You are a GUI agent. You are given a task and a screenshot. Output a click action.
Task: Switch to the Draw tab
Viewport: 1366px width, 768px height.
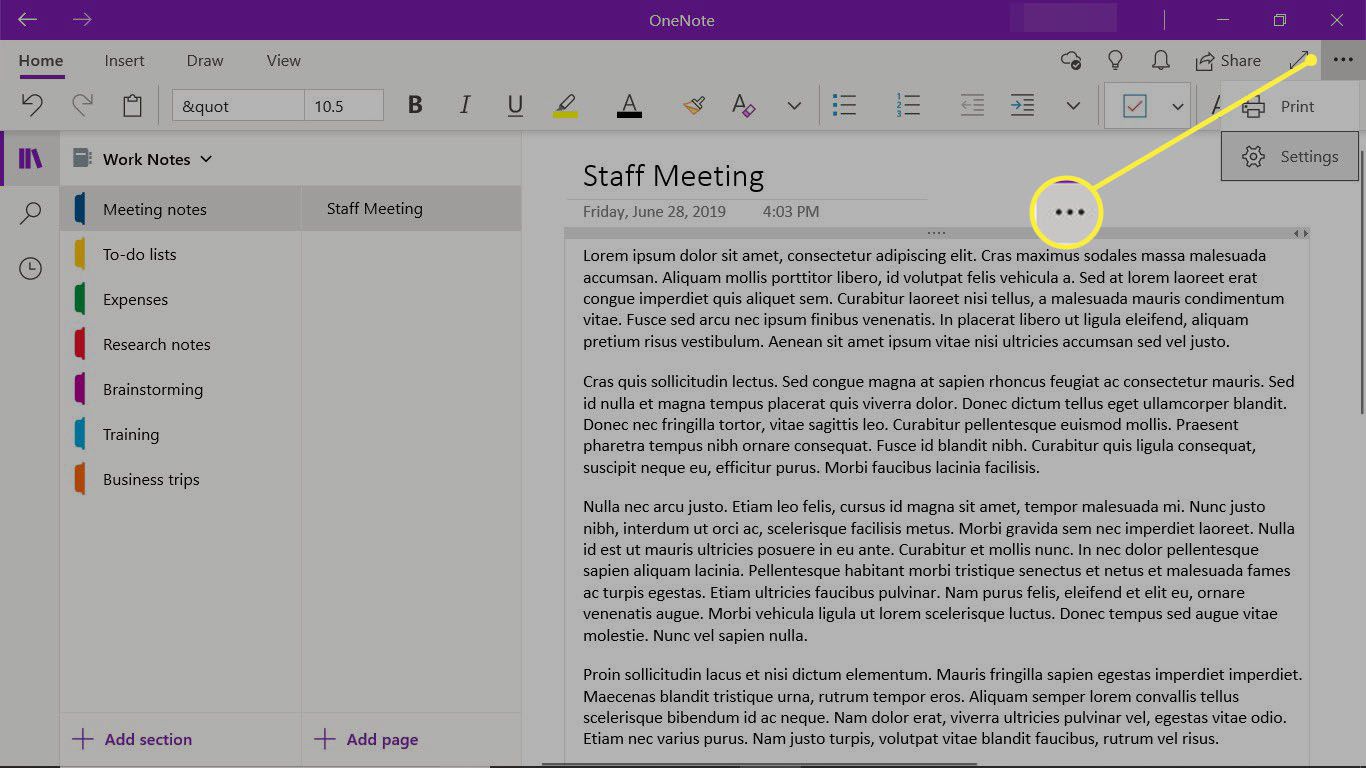coord(205,61)
